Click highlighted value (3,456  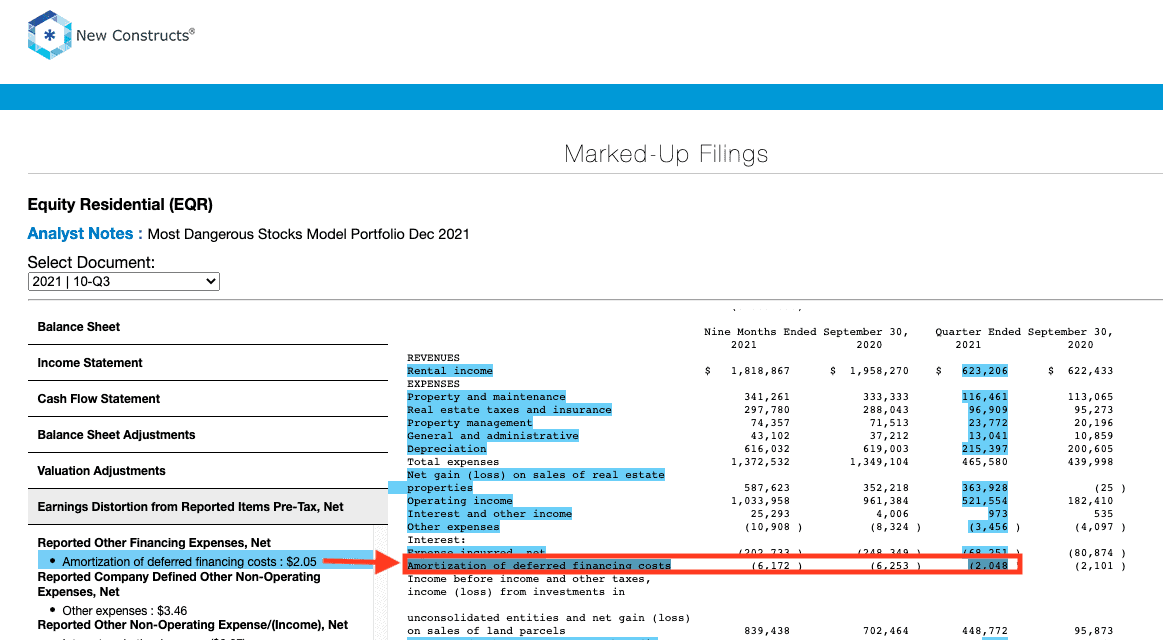[x=989, y=527]
